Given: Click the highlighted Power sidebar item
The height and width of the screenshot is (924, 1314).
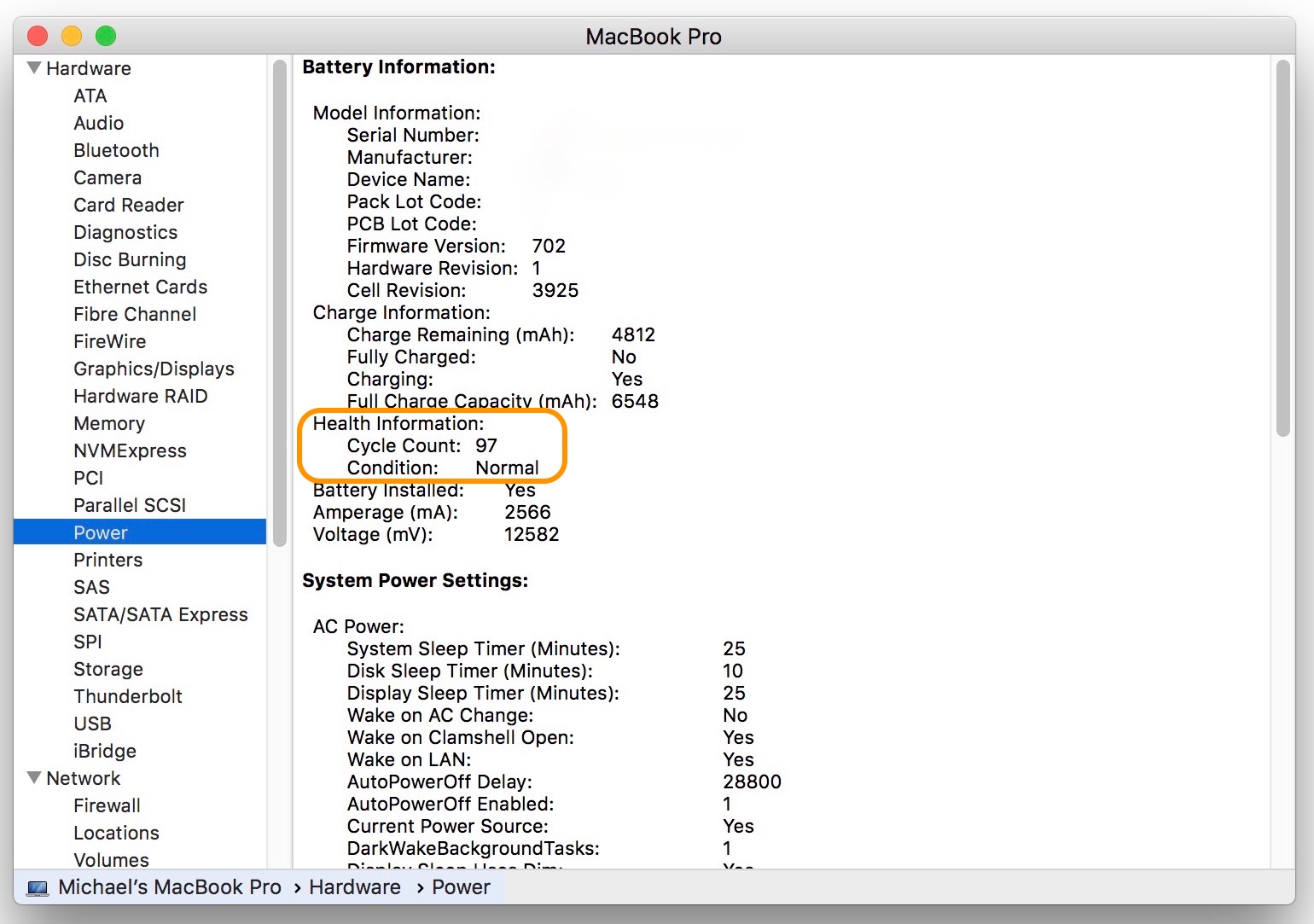Looking at the screenshot, I should (101, 532).
